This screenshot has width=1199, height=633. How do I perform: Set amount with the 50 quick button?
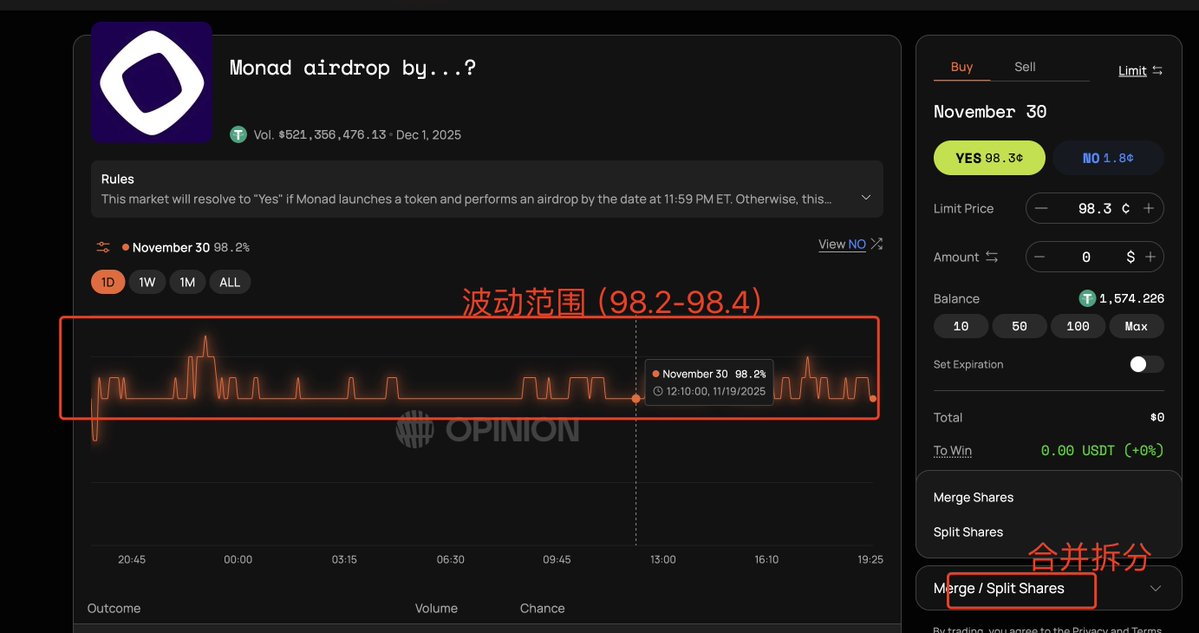(1019, 326)
